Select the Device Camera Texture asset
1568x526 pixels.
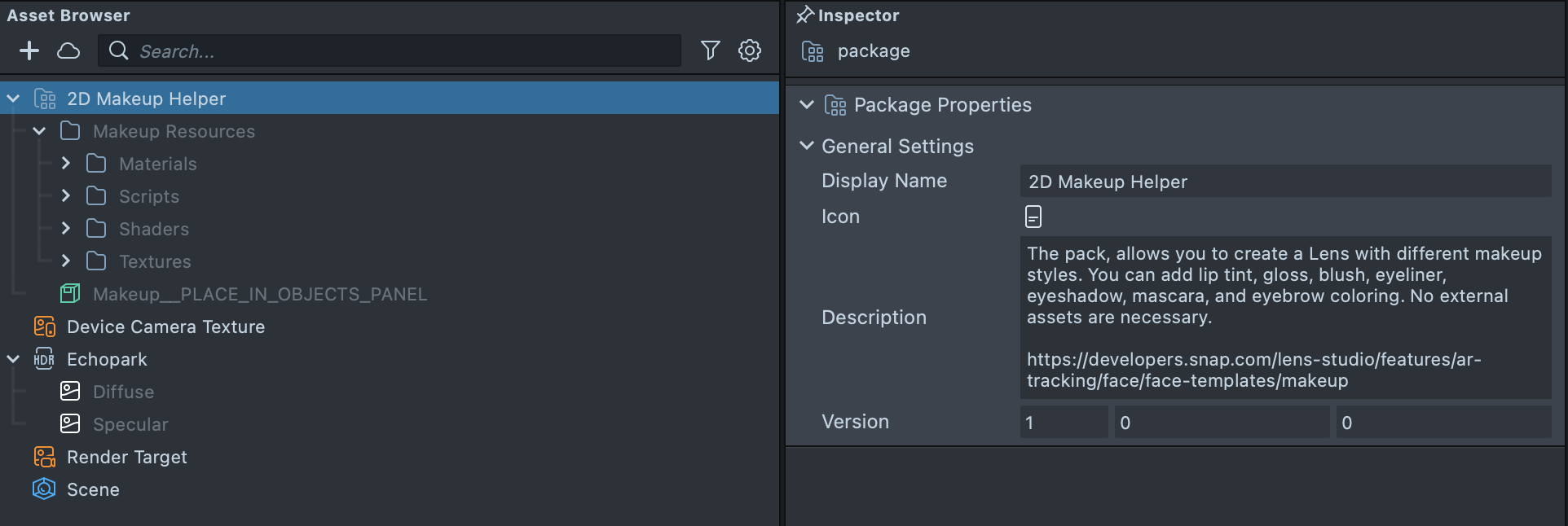click(x=165, y=327)
